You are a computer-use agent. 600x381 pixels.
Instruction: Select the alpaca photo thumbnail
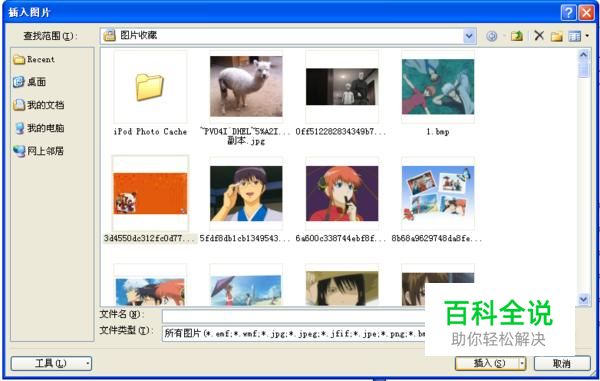tap(246, 86)
